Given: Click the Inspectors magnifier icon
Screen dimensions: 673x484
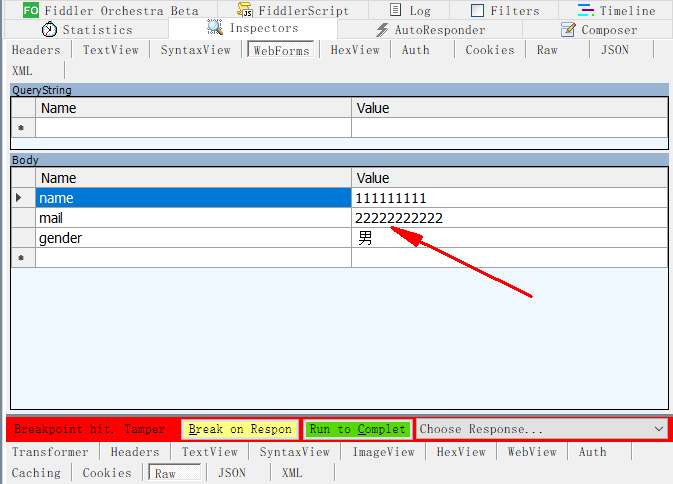Looking at the screenshot, I should click(x=215, y=27).
